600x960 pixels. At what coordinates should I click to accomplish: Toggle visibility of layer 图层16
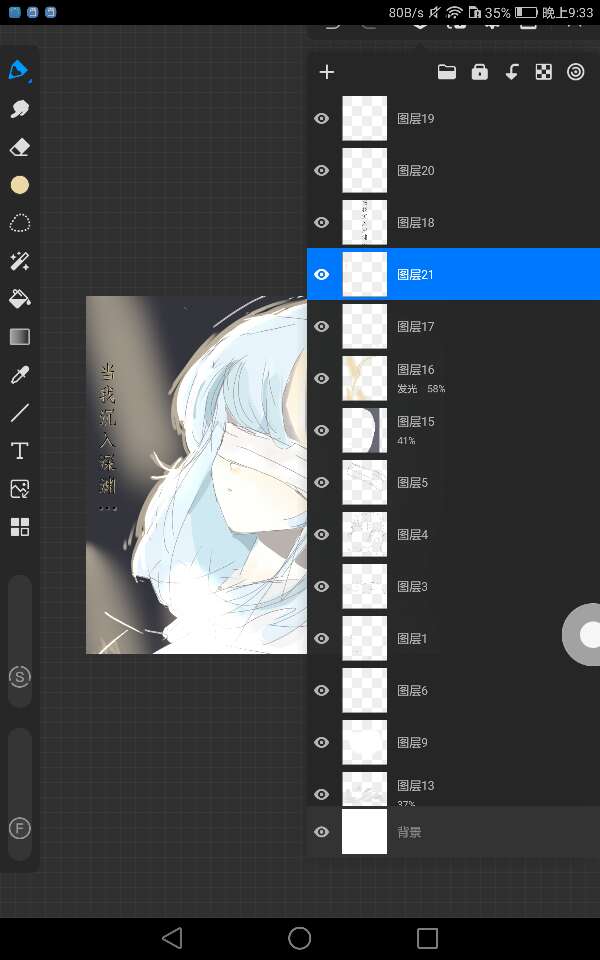click(x=322, y=379)
